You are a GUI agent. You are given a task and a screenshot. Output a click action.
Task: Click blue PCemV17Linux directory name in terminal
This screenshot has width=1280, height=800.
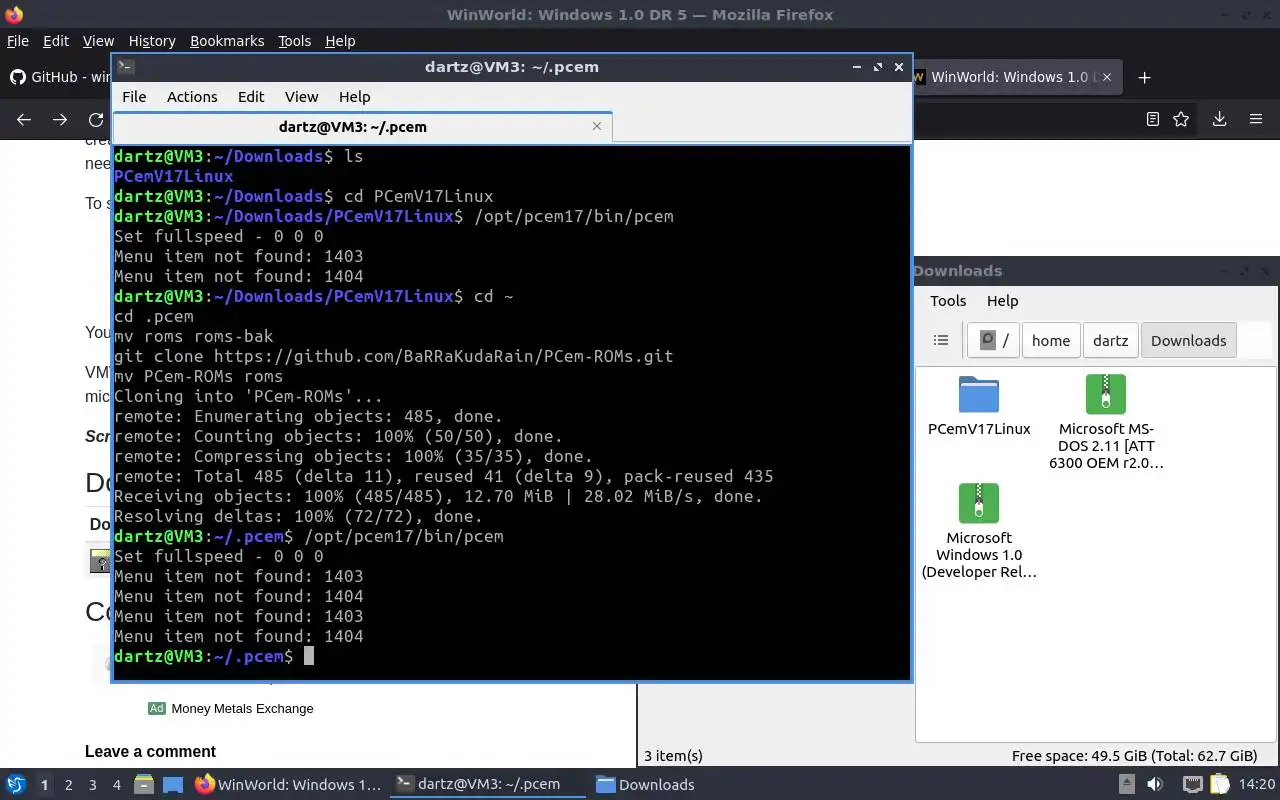coord(173,176)
